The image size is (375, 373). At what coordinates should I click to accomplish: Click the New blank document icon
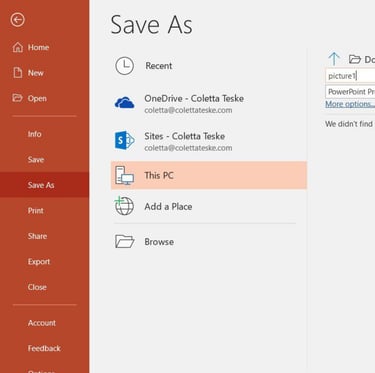[18, 73]
